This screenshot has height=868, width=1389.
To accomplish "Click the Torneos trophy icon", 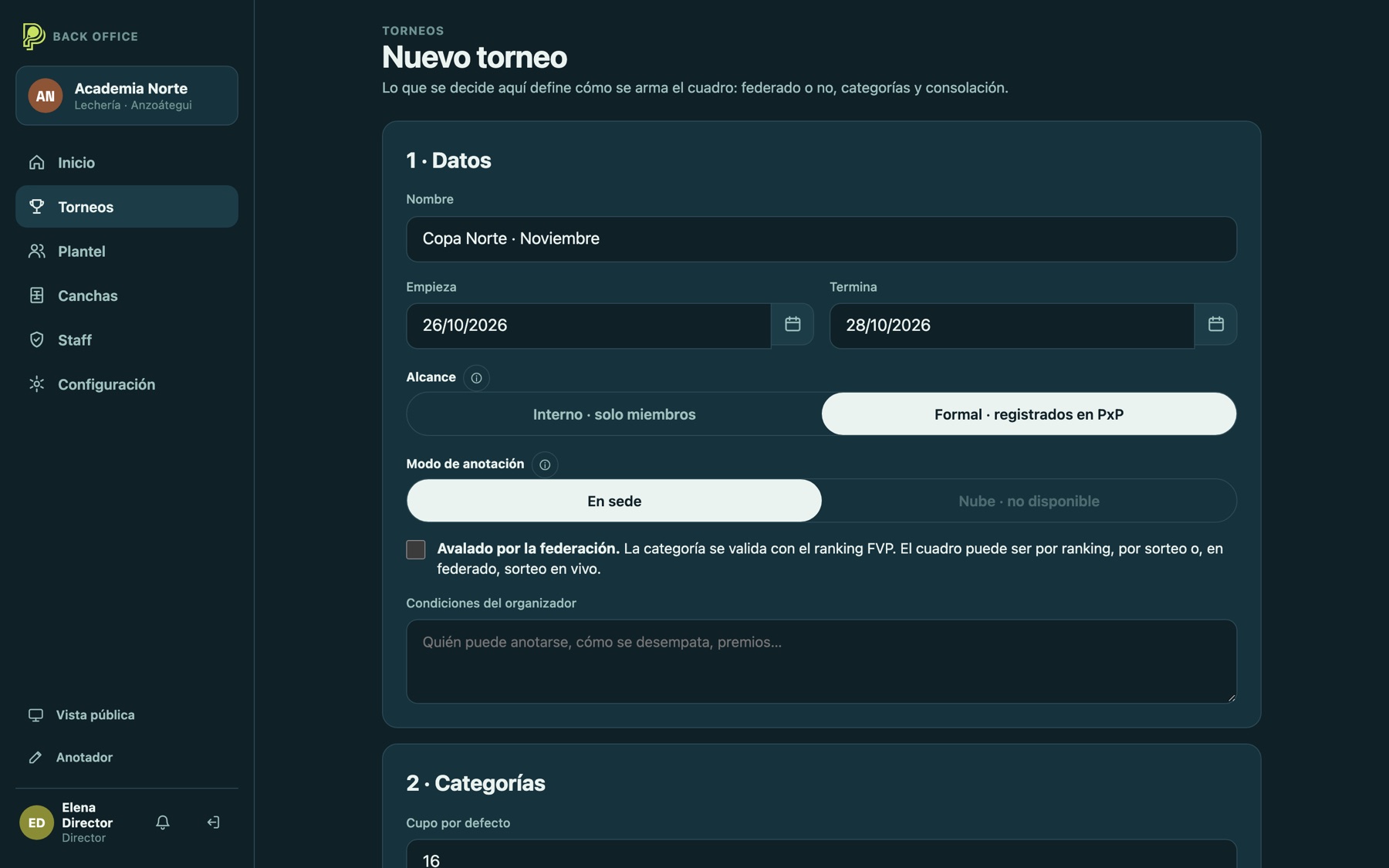I will tap(36, 207).
